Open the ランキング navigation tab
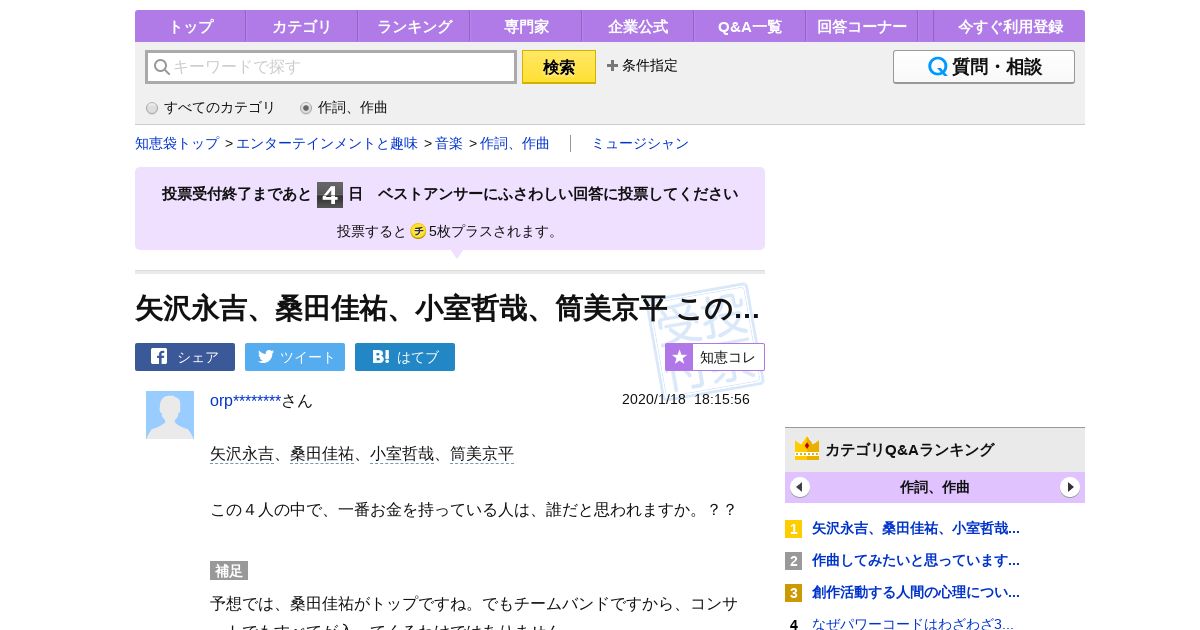 (413, 26)
